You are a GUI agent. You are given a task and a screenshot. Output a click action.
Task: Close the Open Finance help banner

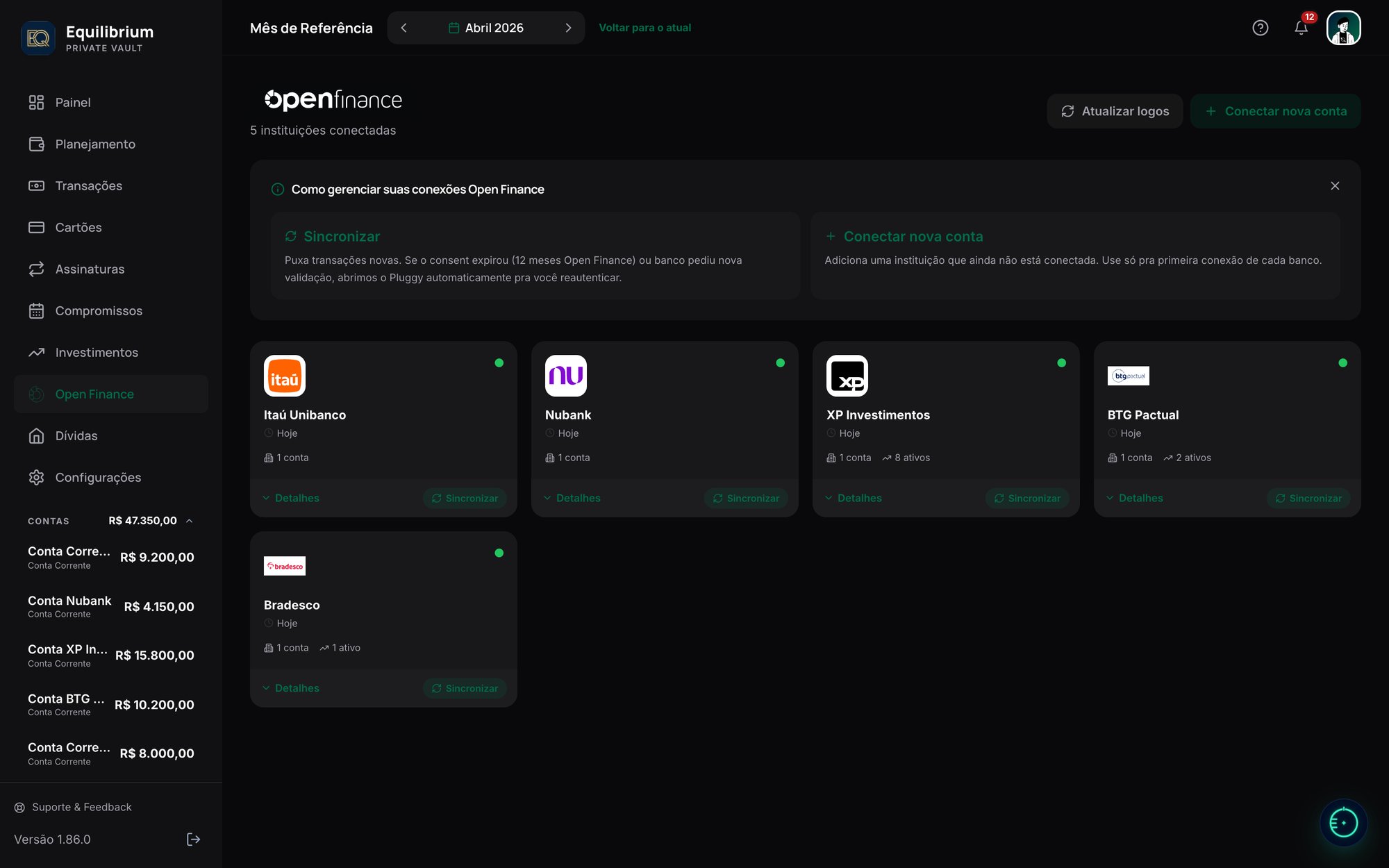tap(1335, 185)
